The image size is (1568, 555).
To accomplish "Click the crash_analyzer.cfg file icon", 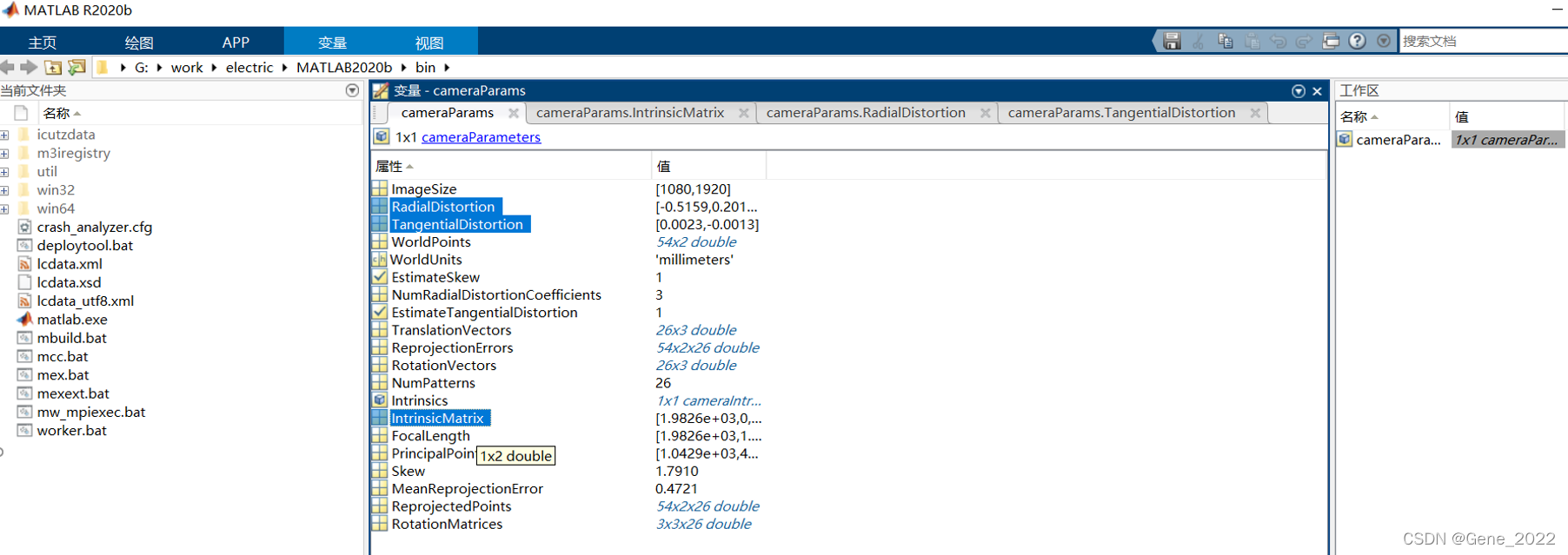I will [24, 227].
